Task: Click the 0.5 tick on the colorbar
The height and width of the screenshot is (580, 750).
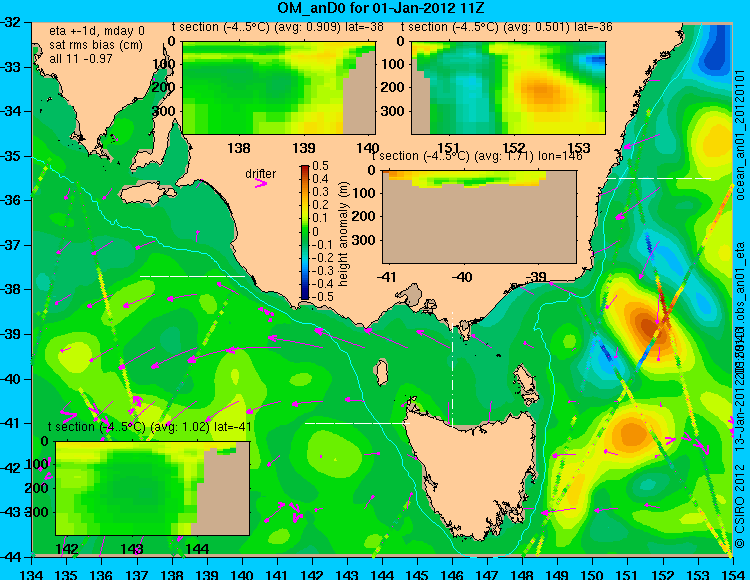Action: click(320, 166)
